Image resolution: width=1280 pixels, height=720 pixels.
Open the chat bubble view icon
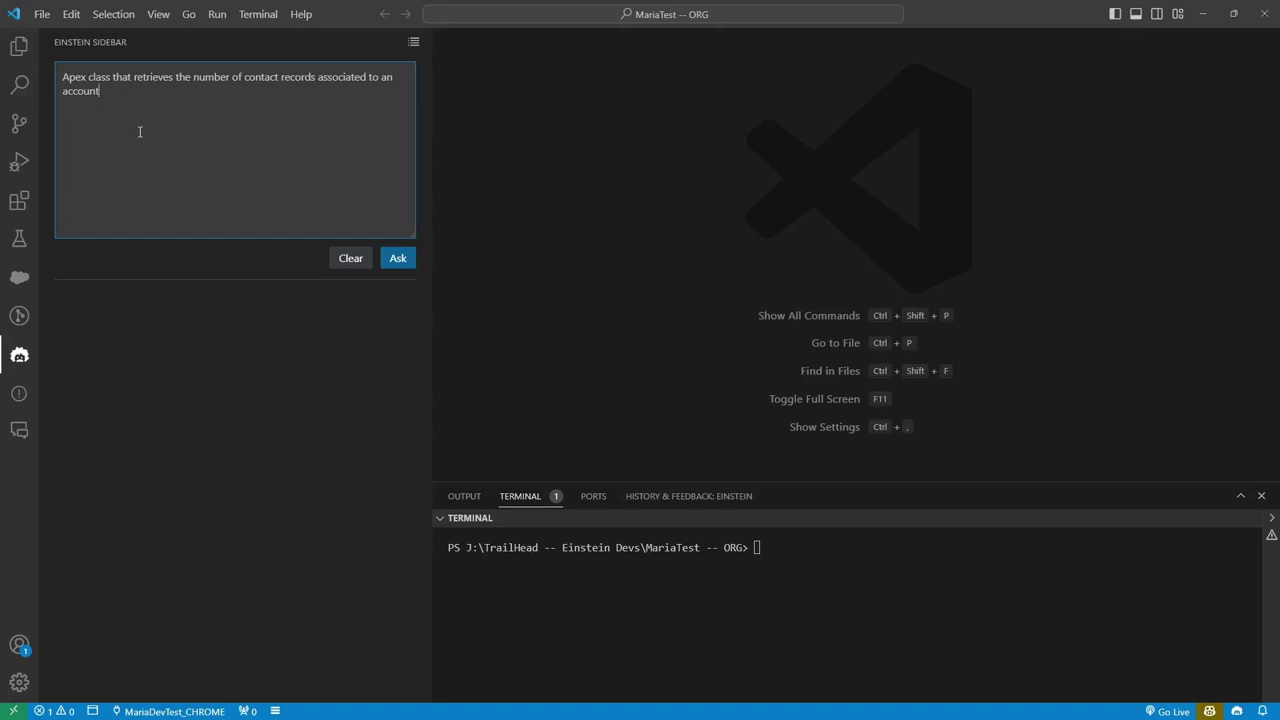pos(19,430)
